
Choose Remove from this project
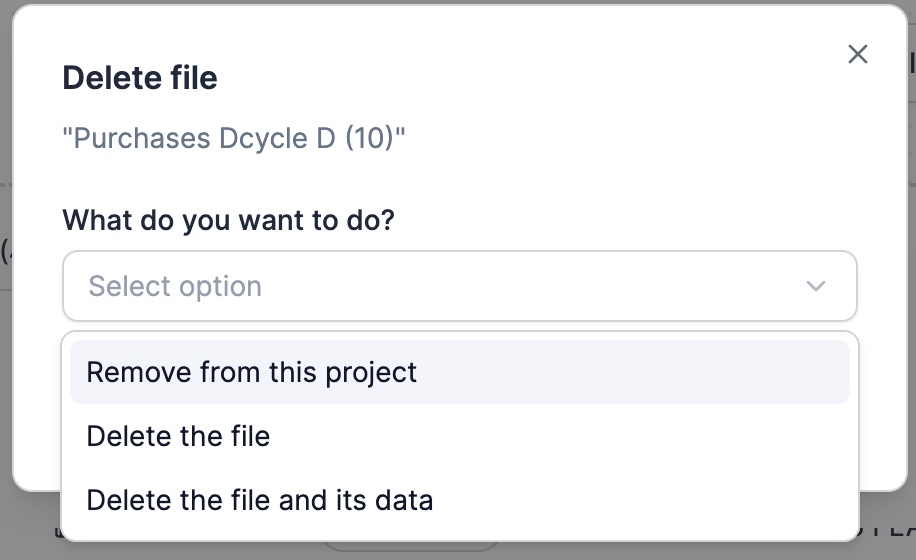coord(460,372)
